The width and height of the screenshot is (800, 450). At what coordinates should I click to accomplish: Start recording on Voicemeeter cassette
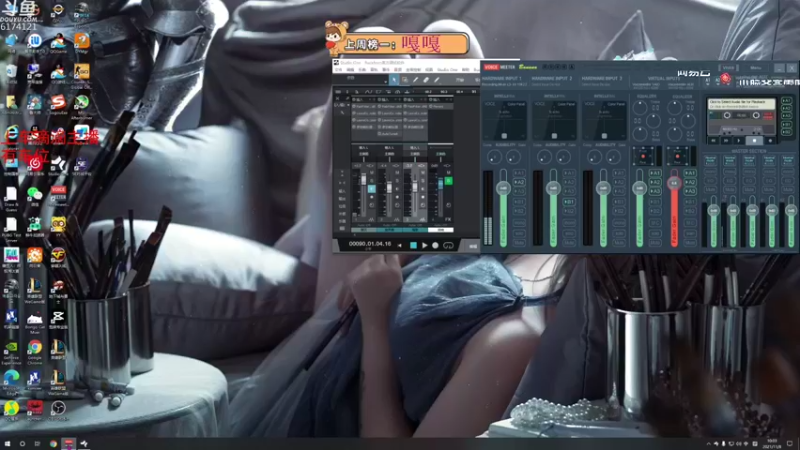tap(770, 140)
